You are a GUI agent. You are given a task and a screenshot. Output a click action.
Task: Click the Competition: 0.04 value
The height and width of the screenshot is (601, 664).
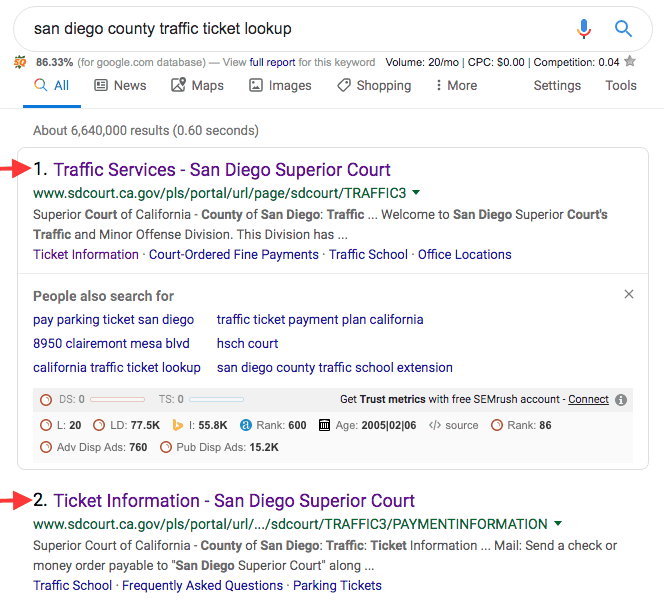(x=576, y=62)
